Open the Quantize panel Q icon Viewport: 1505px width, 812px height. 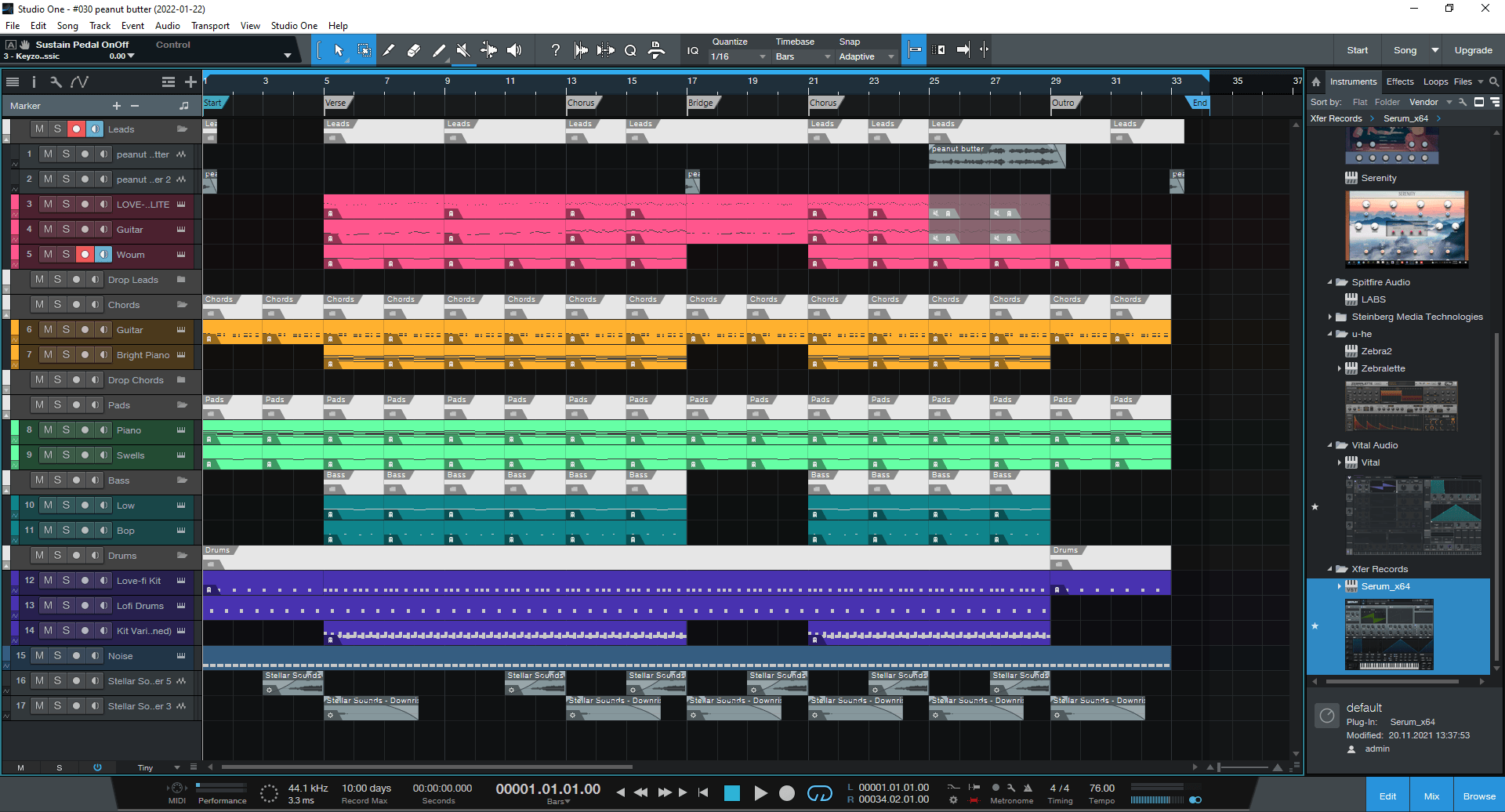click(630, 50)
